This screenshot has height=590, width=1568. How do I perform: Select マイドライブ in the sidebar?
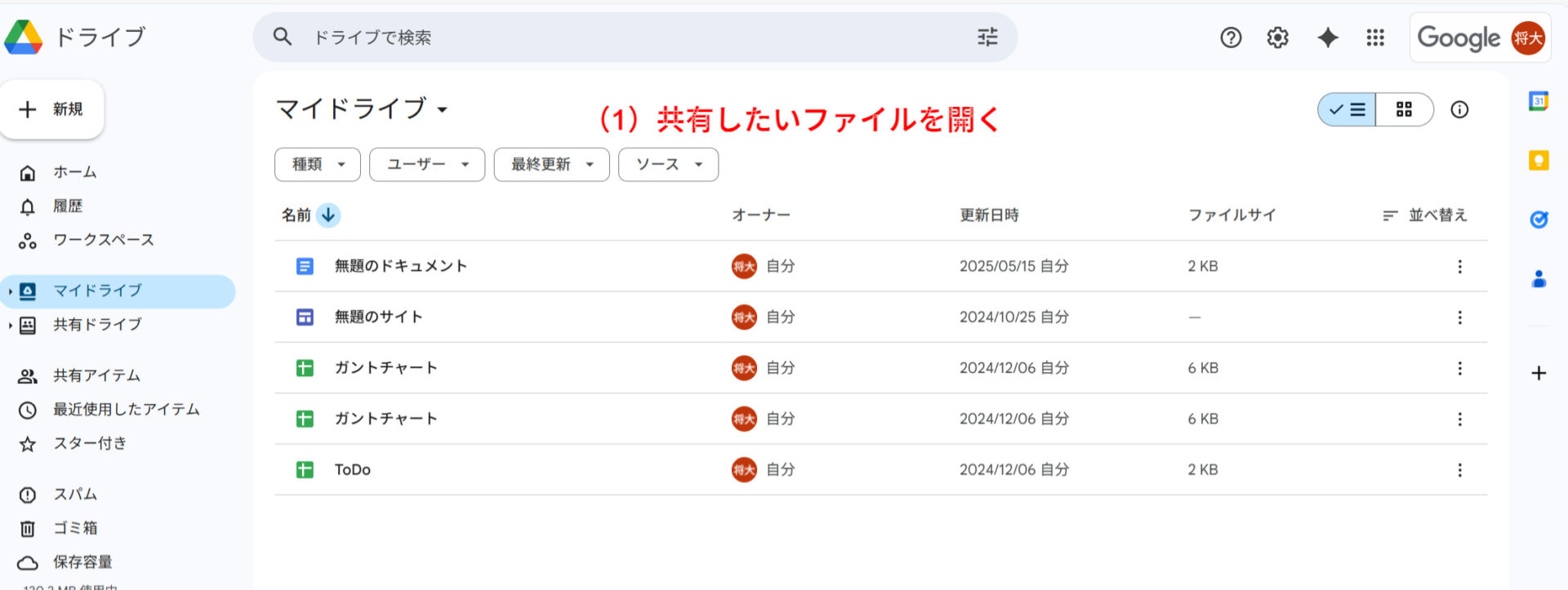click(118, 291)
